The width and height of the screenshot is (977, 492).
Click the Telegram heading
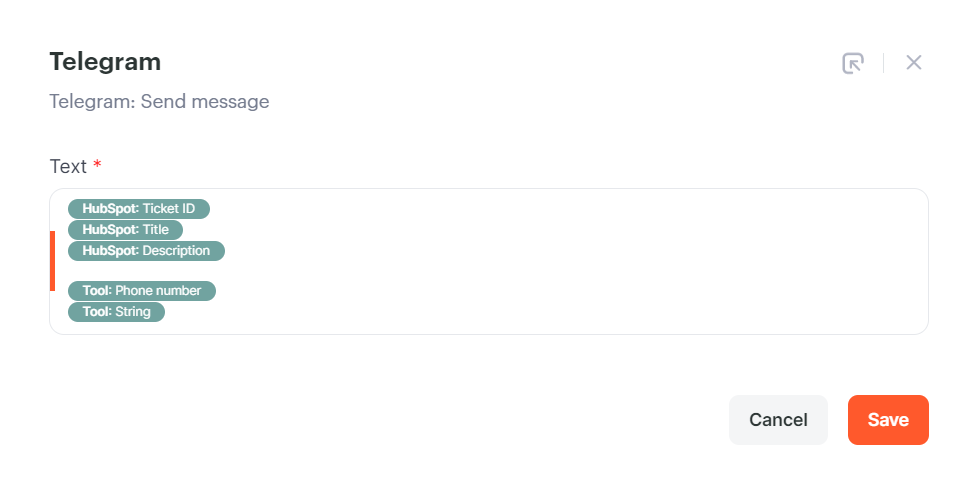coord(105,62)
